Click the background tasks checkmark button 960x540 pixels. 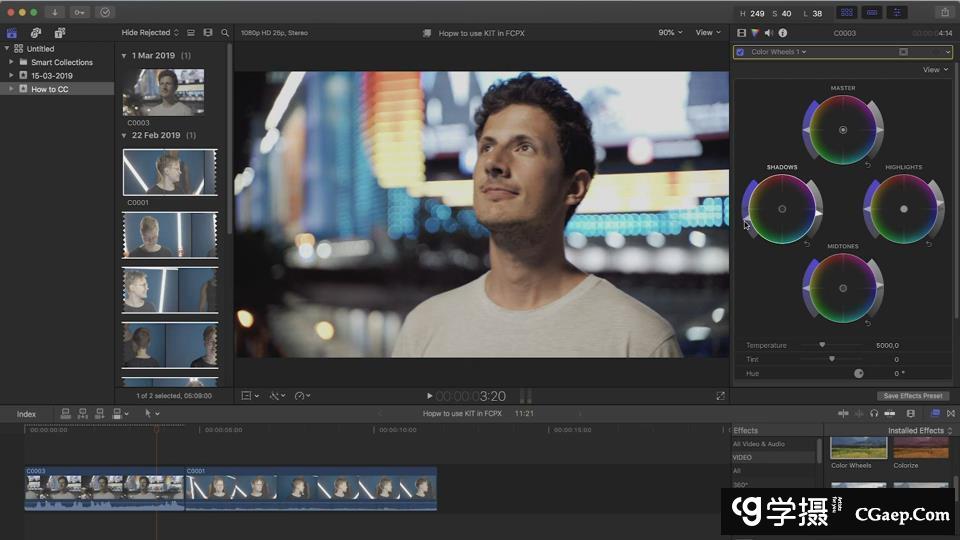tap(106, 12)
